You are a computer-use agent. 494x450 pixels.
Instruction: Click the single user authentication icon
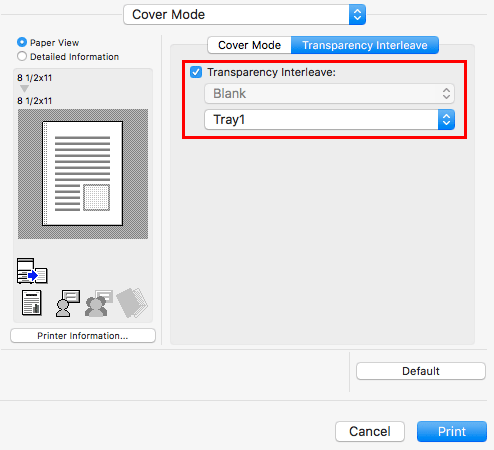(68, 303)
